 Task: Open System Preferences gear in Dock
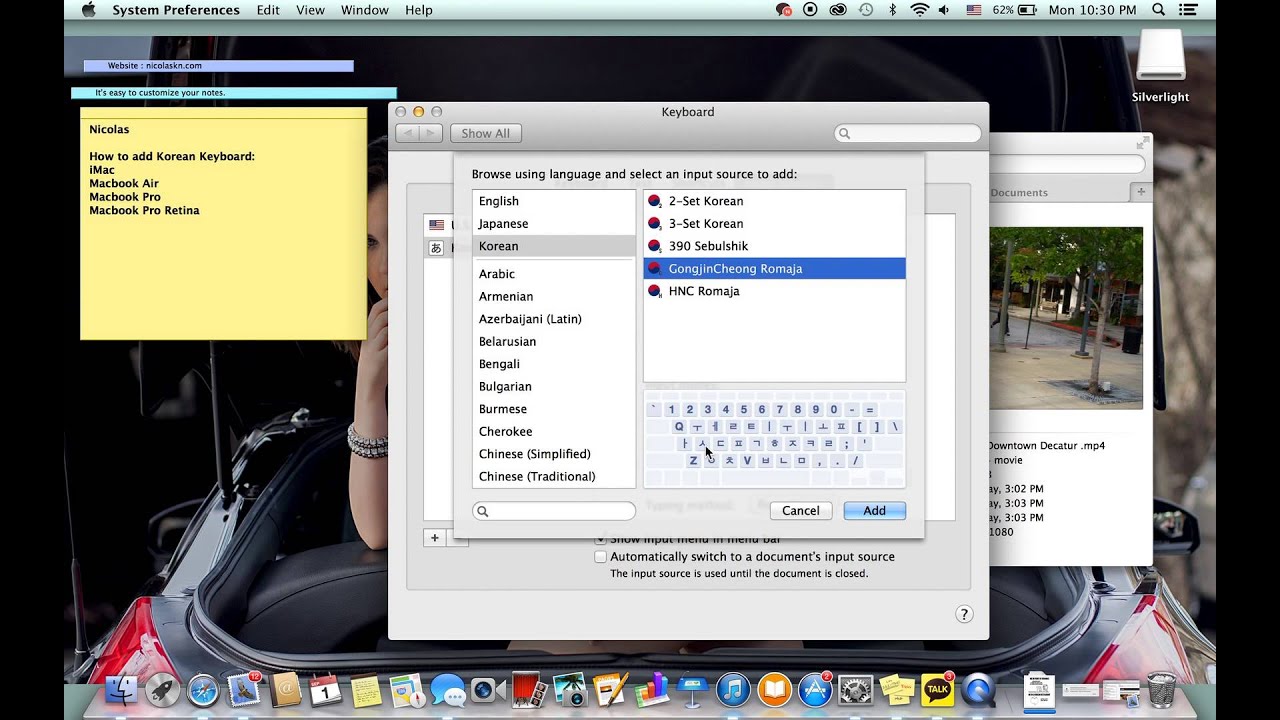[x=856, y=689]
